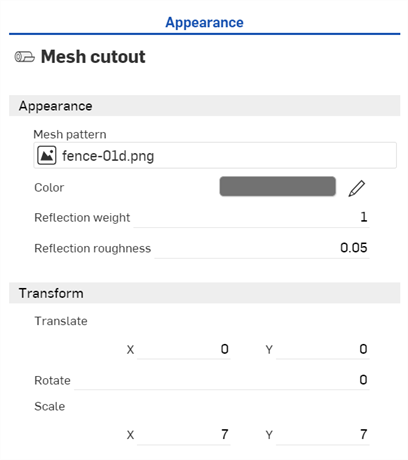The width and height of the screenshot is (408, 460).
Task: Click the Scale Y field showing 7
Action: (323, 435)
